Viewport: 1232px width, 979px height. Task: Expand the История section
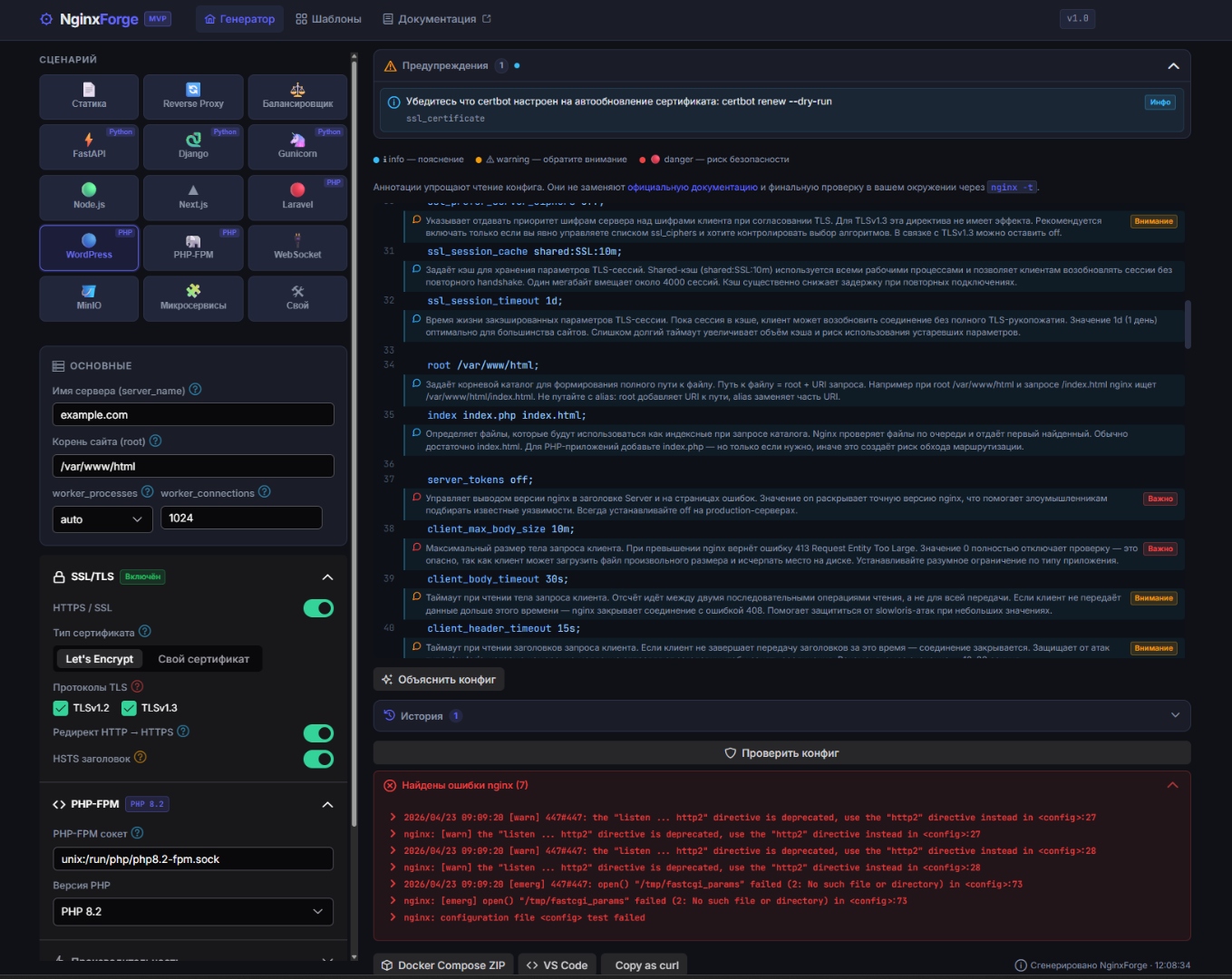[781, 715]
